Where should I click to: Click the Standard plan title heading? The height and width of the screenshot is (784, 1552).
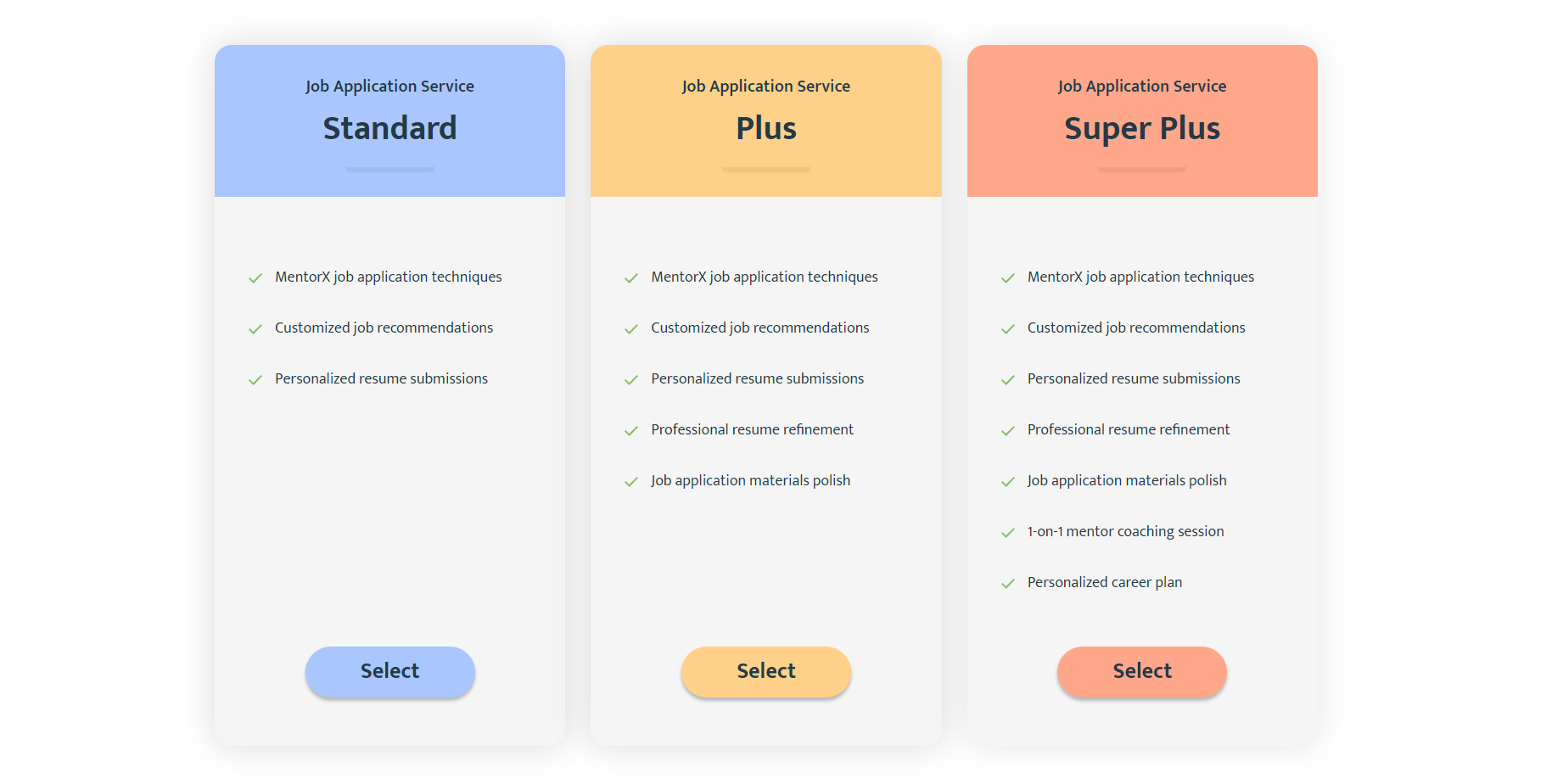389,128
